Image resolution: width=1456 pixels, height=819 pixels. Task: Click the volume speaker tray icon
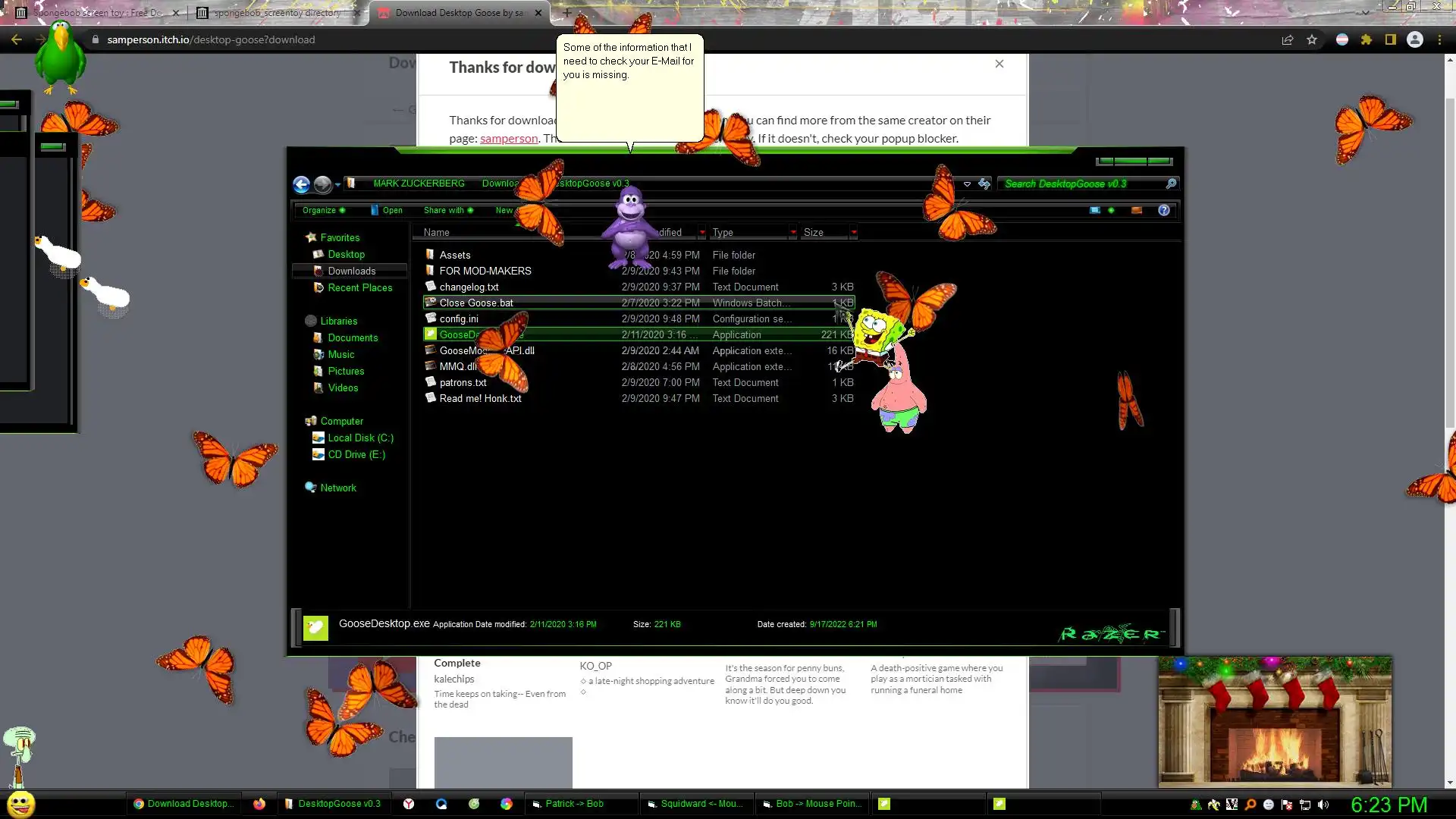1323,805
